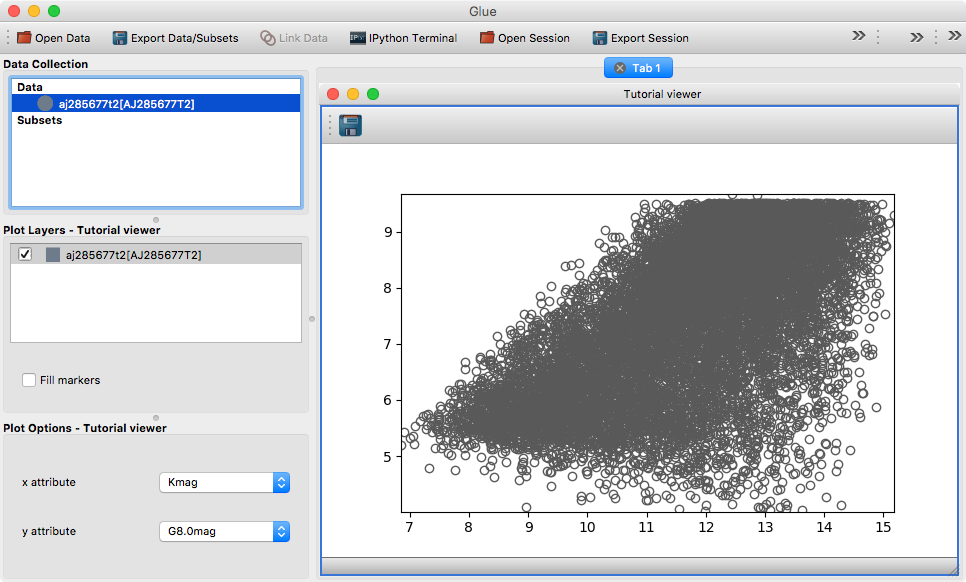Open the IPython Terminal
966x582 pixels.
(403, 38)
